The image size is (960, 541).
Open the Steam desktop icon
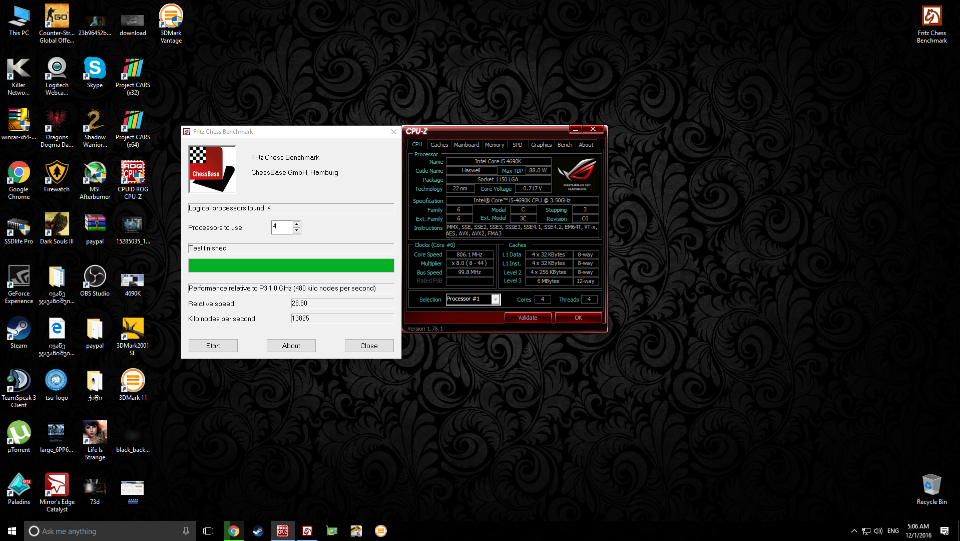coord(18,329)
